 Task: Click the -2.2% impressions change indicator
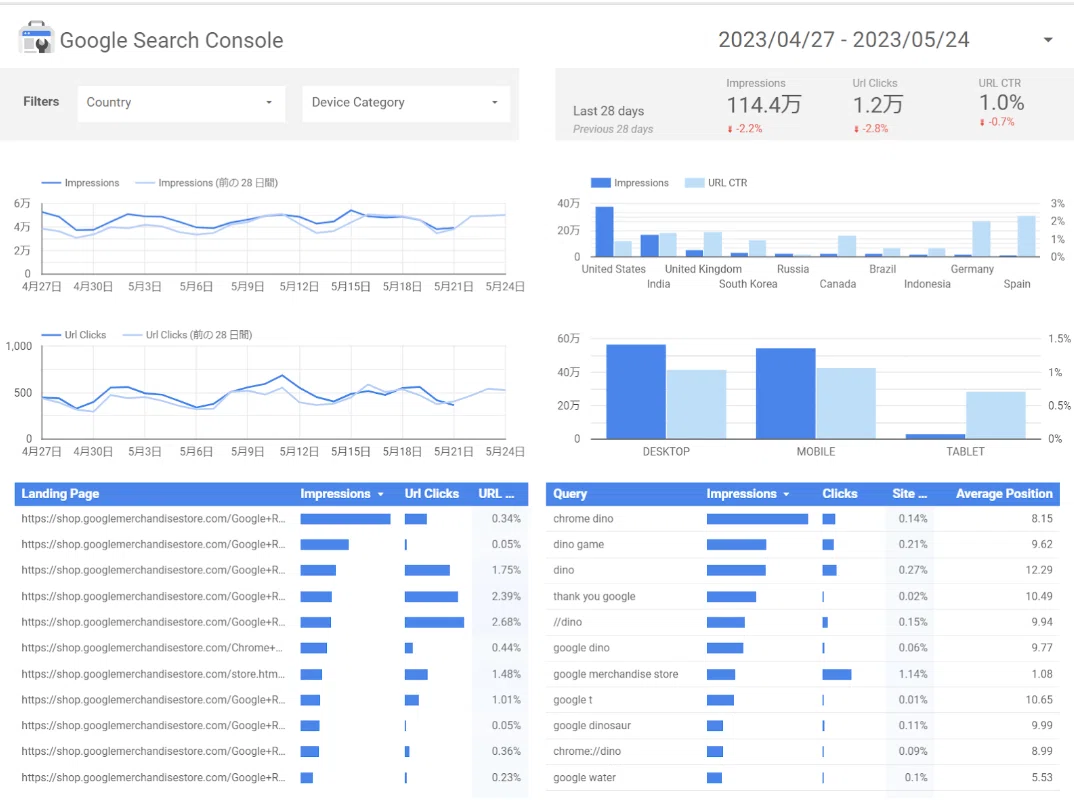click(x=745, y=129)
